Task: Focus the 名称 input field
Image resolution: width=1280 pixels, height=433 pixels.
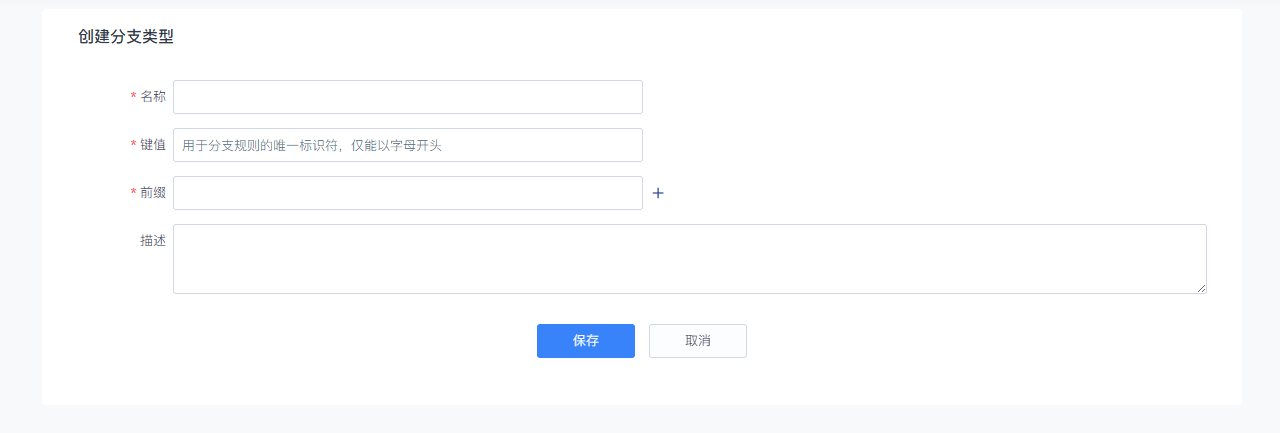Action: point(407,97)
